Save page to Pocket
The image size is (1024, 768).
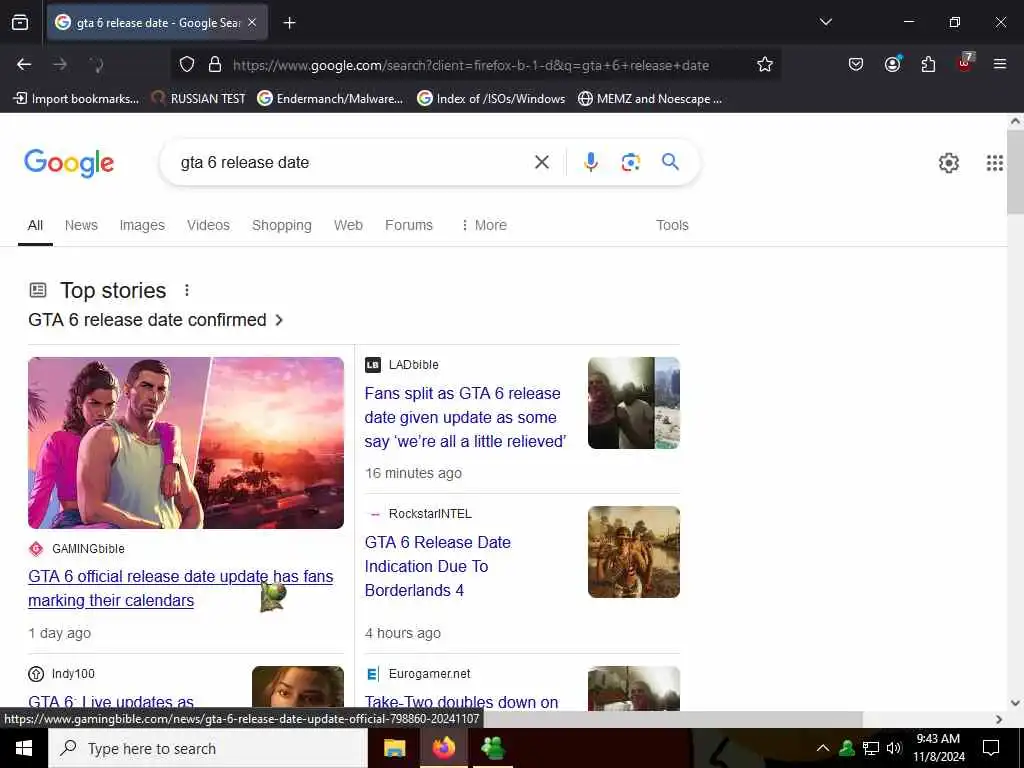(856, 64)
